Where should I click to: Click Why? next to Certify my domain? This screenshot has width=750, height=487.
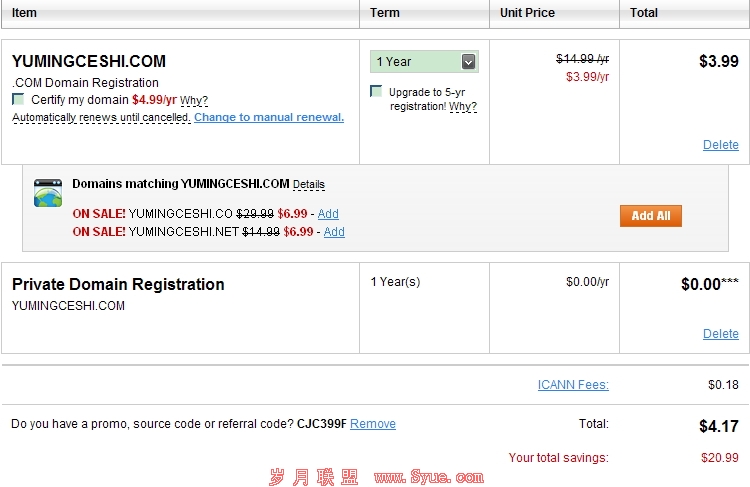click(194, 100)
